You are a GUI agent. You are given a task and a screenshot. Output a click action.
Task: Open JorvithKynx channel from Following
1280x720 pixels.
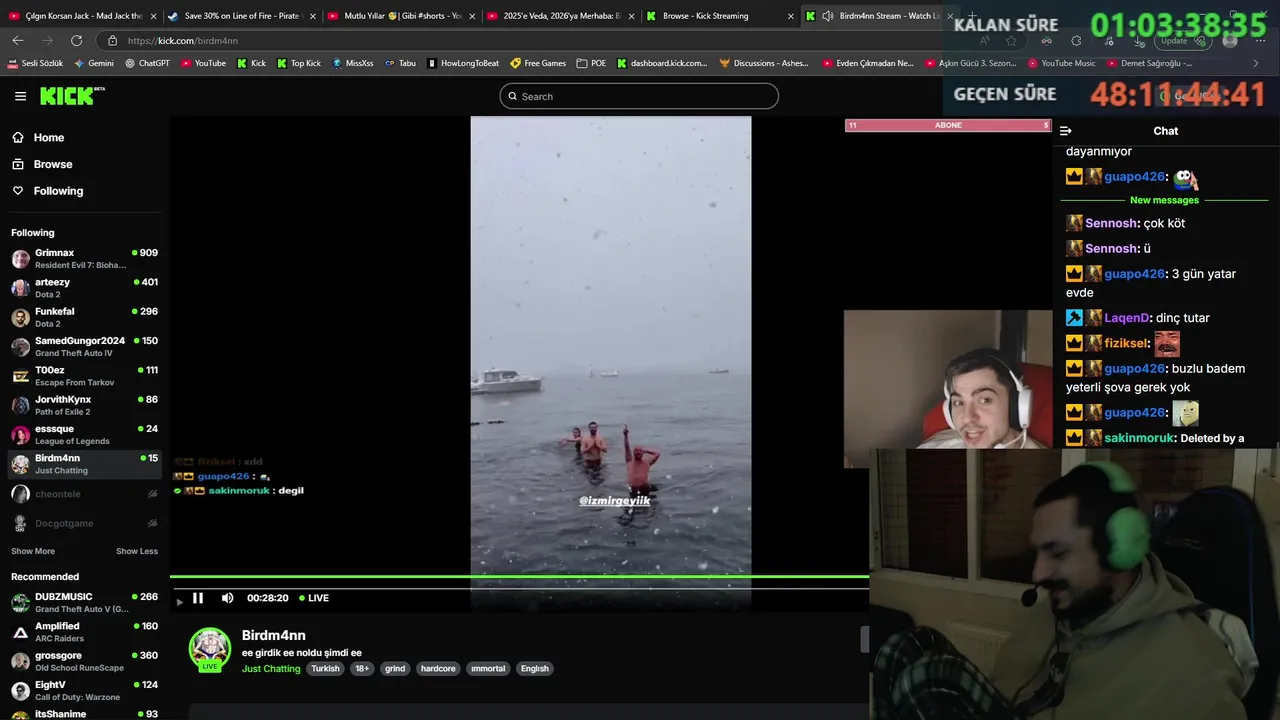[84, 405]
